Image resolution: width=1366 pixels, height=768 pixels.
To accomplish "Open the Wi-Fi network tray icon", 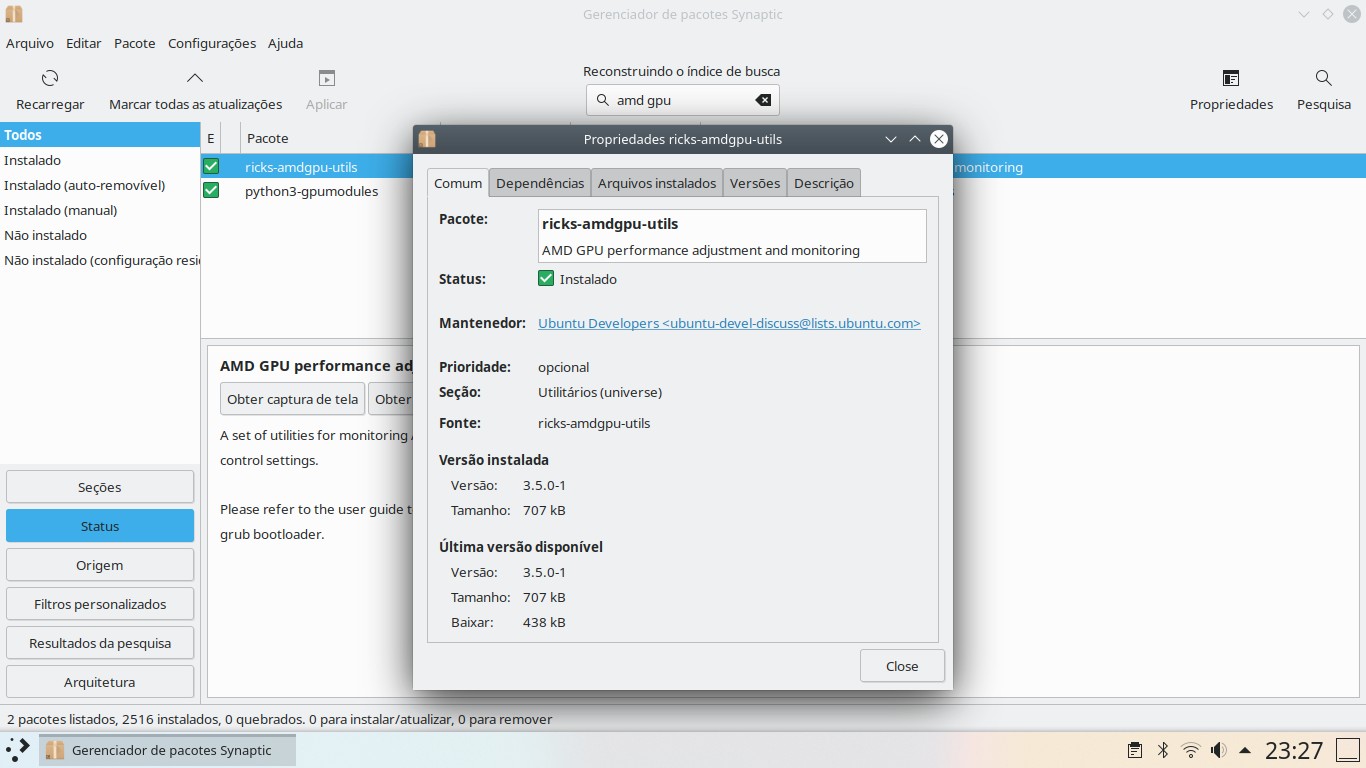I will click(1191, 750).
